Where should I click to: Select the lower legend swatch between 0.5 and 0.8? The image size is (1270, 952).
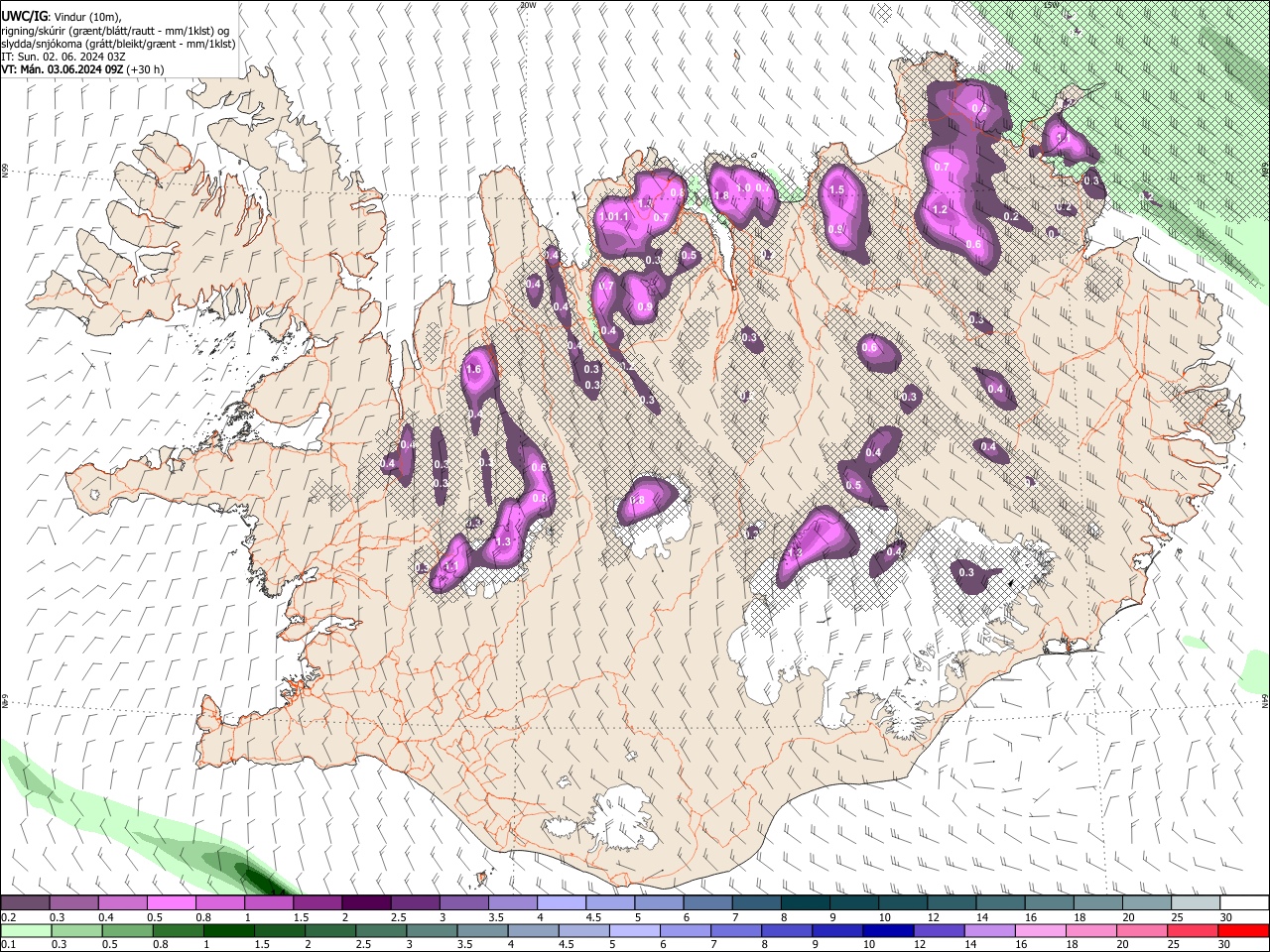tap(127, 930)
